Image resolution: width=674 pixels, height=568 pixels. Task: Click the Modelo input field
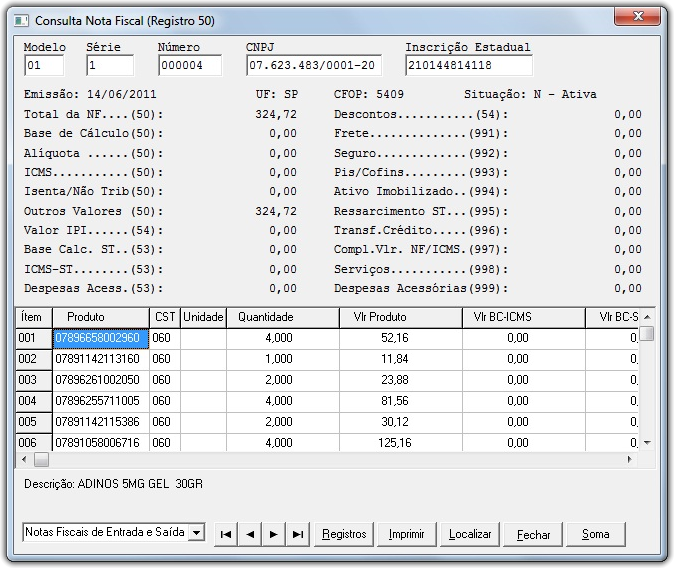44,65
